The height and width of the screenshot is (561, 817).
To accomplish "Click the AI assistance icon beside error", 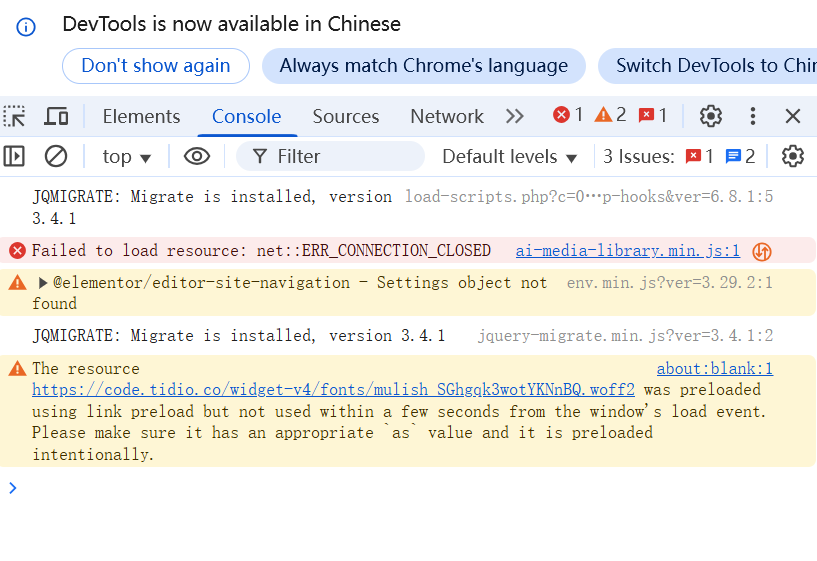I will tap(762, 251).
